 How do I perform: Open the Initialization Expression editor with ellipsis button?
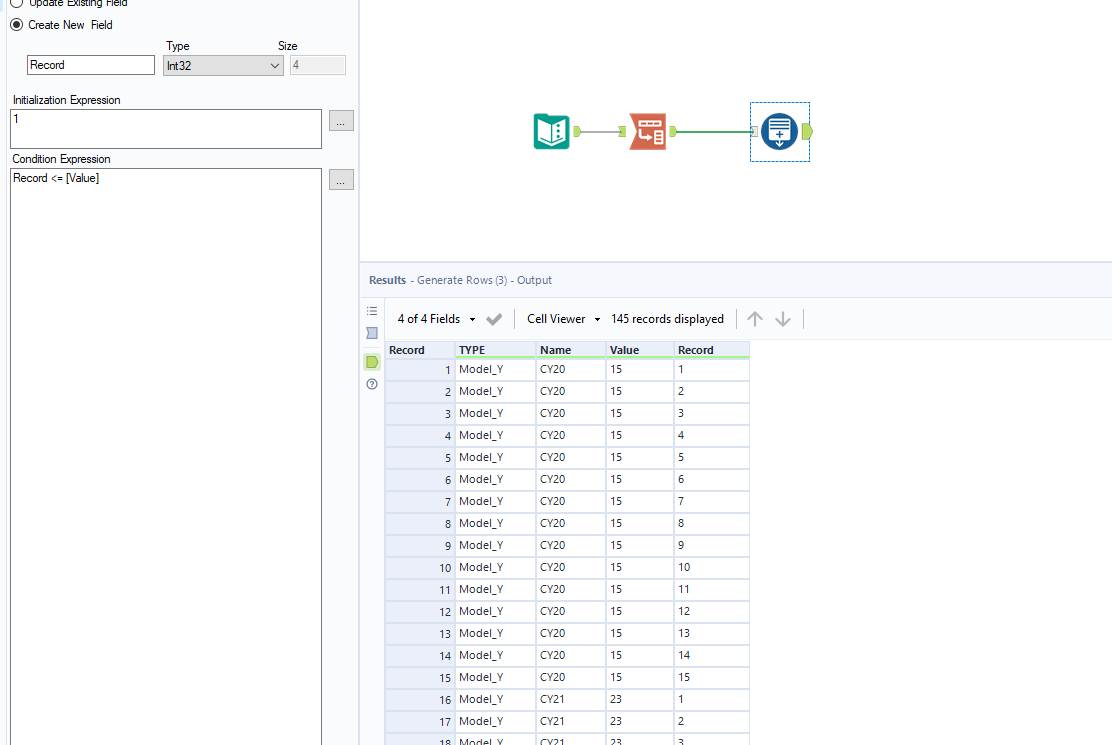point(341,120)
